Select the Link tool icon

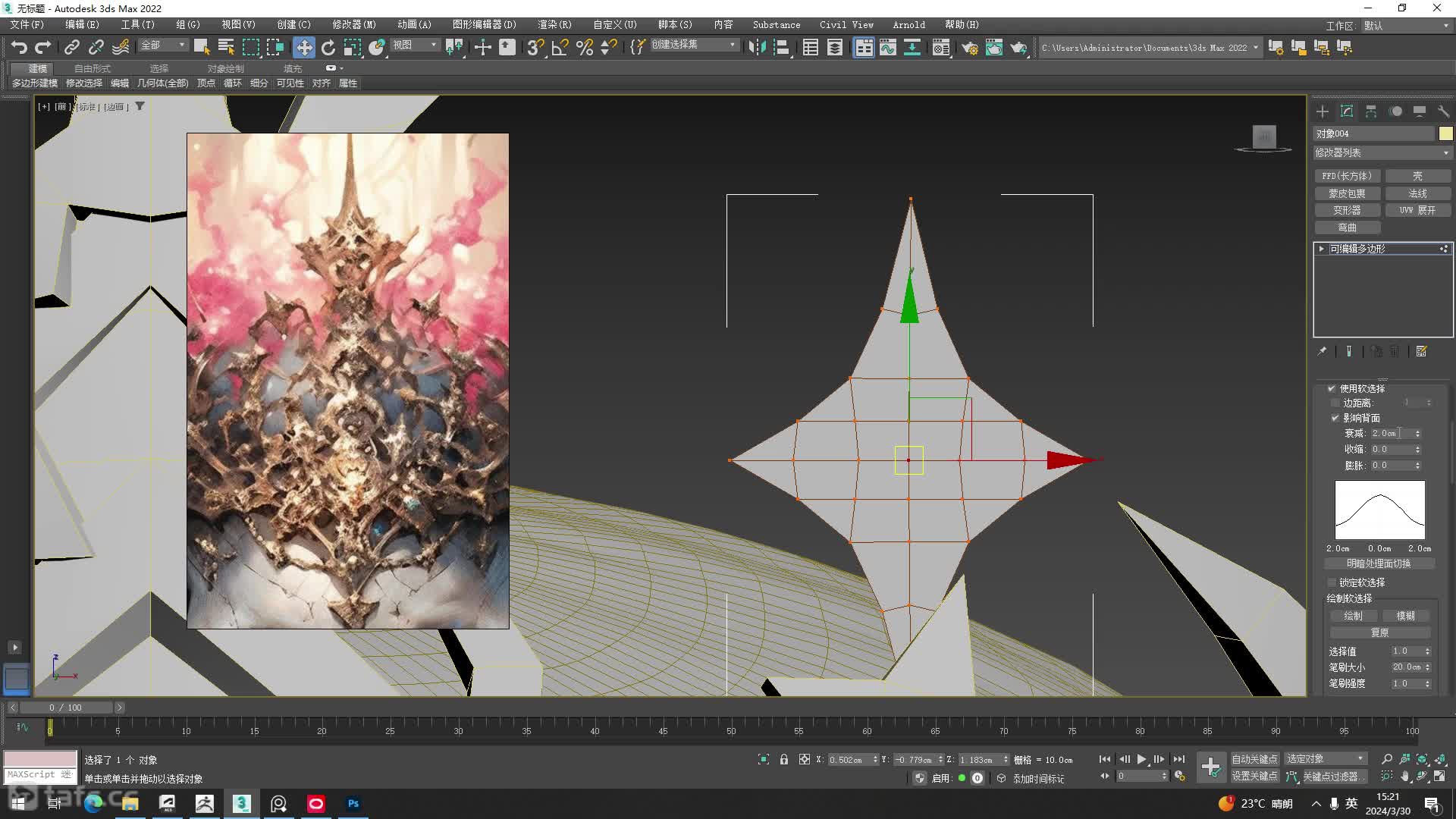[71, 47]
